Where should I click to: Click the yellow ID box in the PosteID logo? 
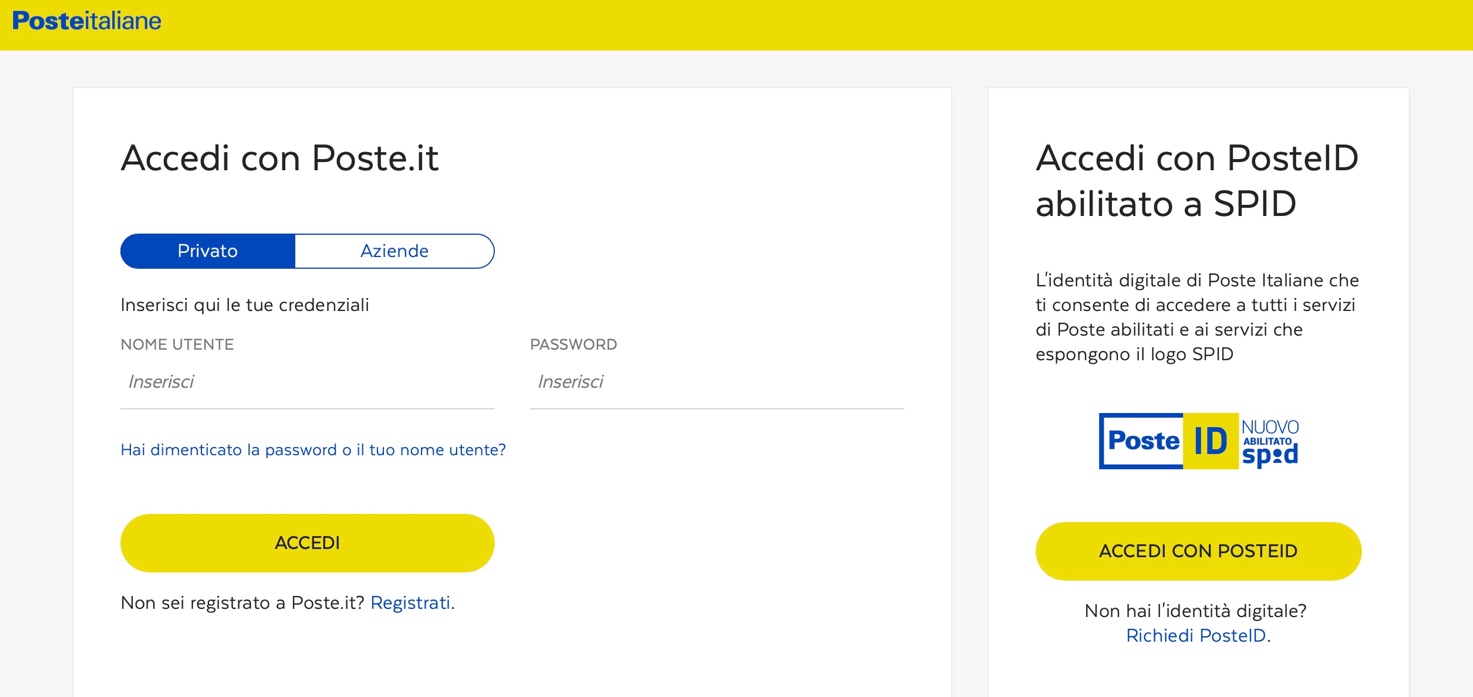(1213, 440)
